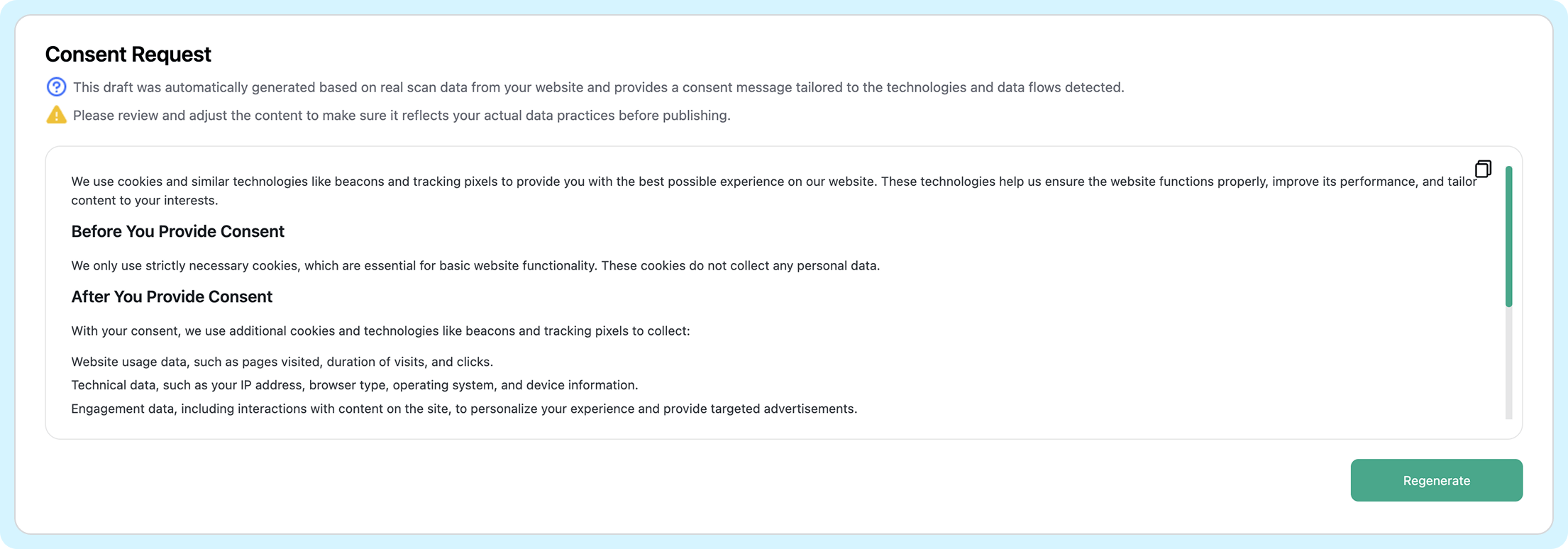
Task: Click the green scrollbar thumb
Action: 1508,236
